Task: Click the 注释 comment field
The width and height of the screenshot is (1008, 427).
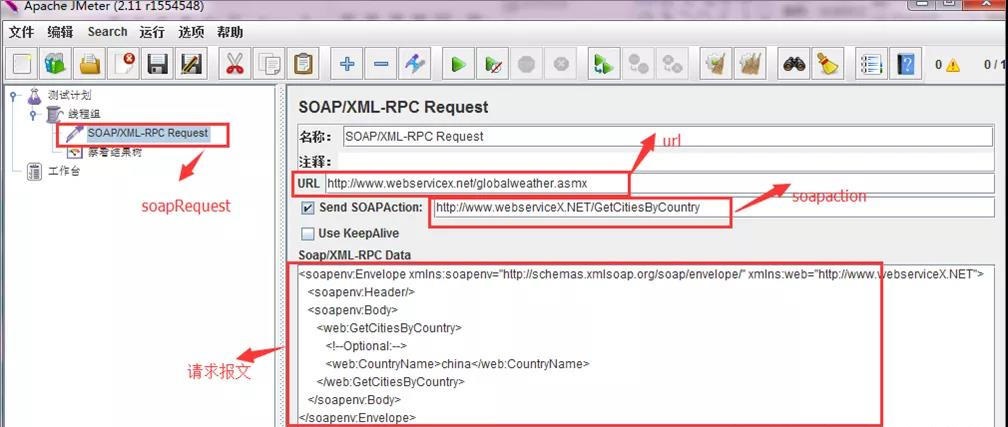Action: coord(665,161)
